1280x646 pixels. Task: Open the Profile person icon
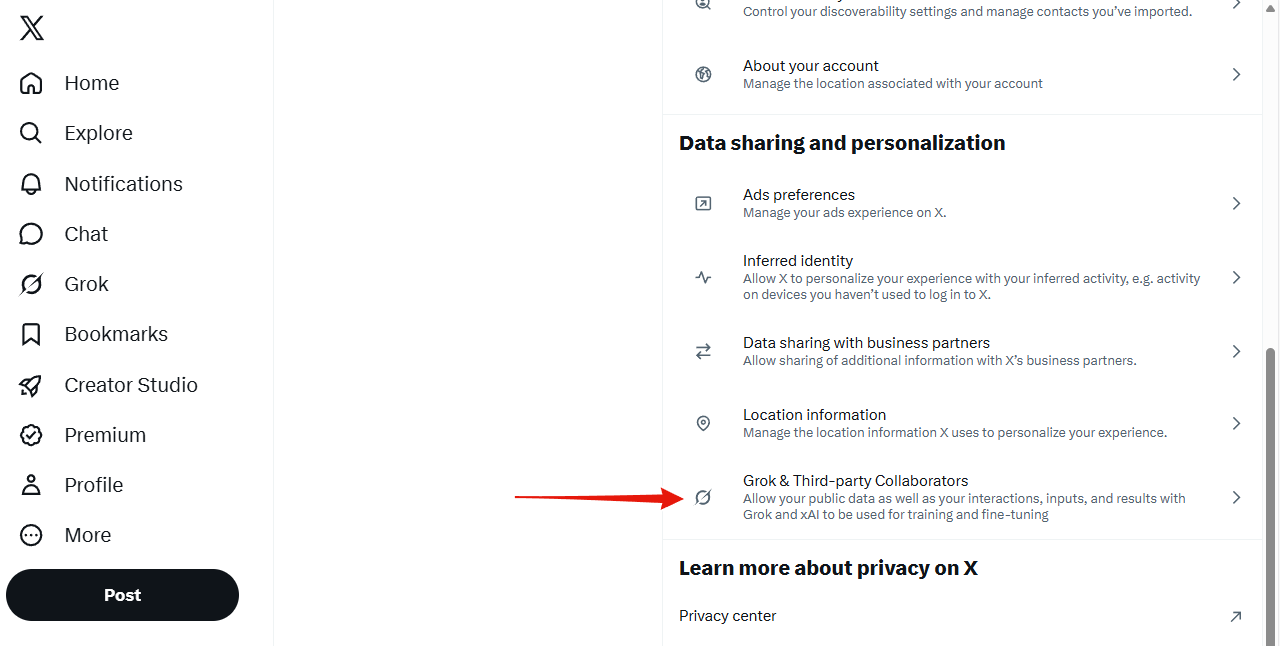click(31, 485)
